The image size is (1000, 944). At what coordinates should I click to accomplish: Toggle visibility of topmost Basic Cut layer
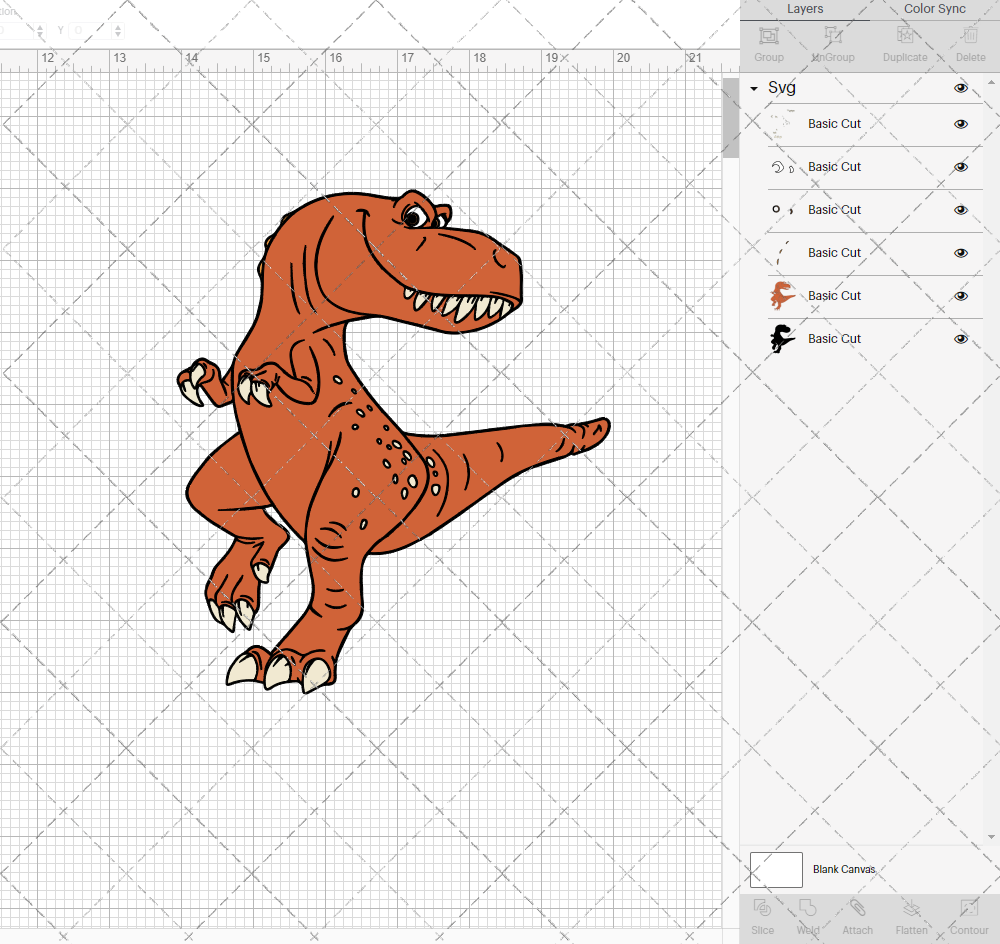pyautogui.click(x=960, y=124)
